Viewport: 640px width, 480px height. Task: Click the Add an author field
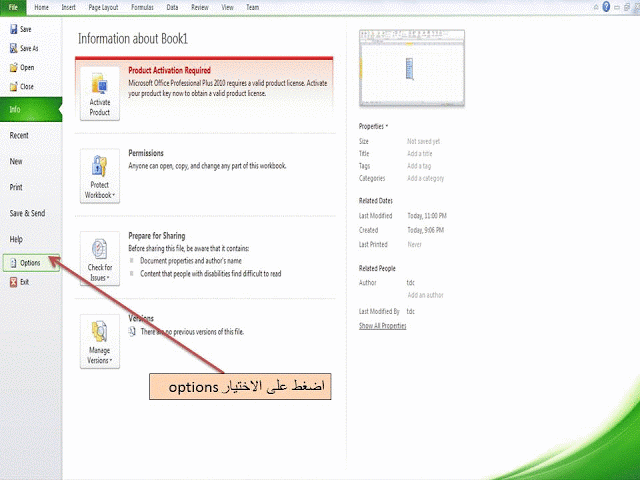(x=425, y=295)
